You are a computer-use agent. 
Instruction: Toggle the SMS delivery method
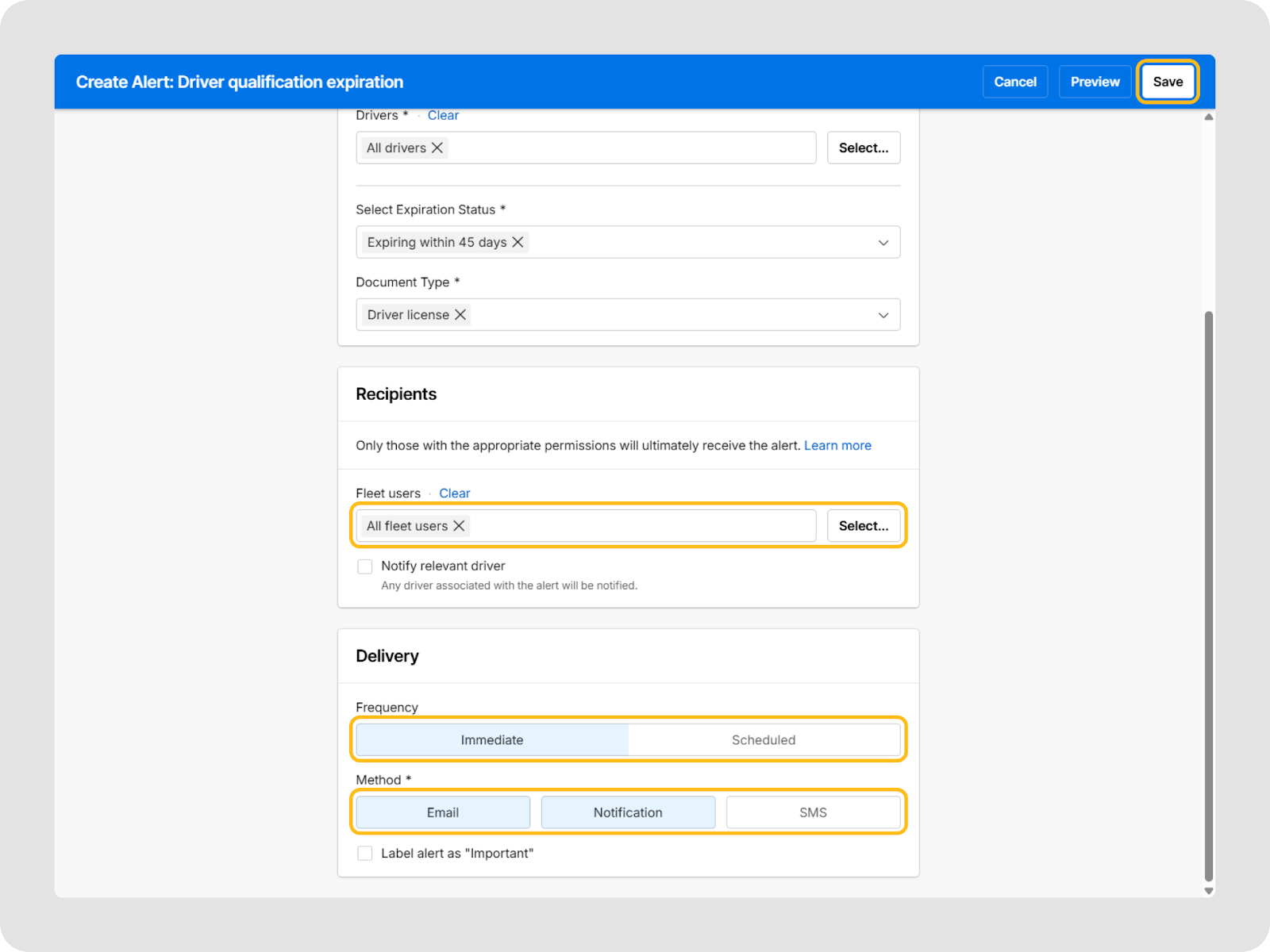(x=813, y=812)
